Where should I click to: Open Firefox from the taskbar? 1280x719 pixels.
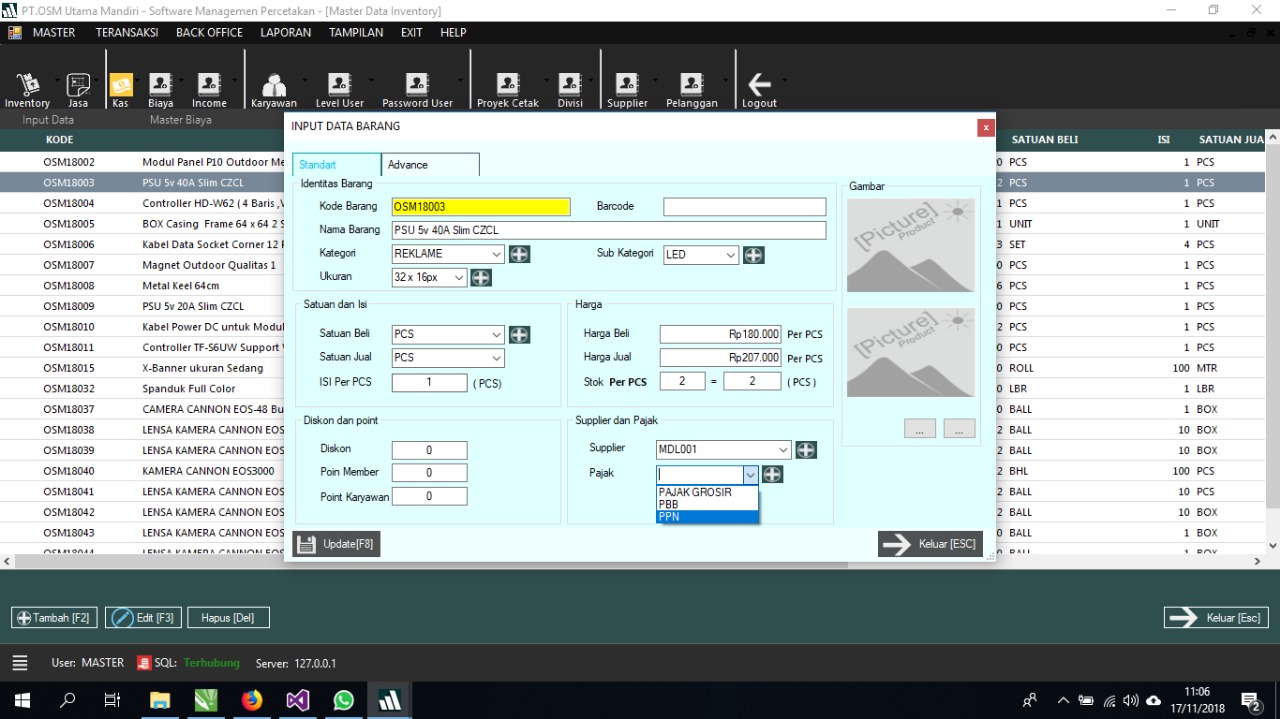(251, 700)
